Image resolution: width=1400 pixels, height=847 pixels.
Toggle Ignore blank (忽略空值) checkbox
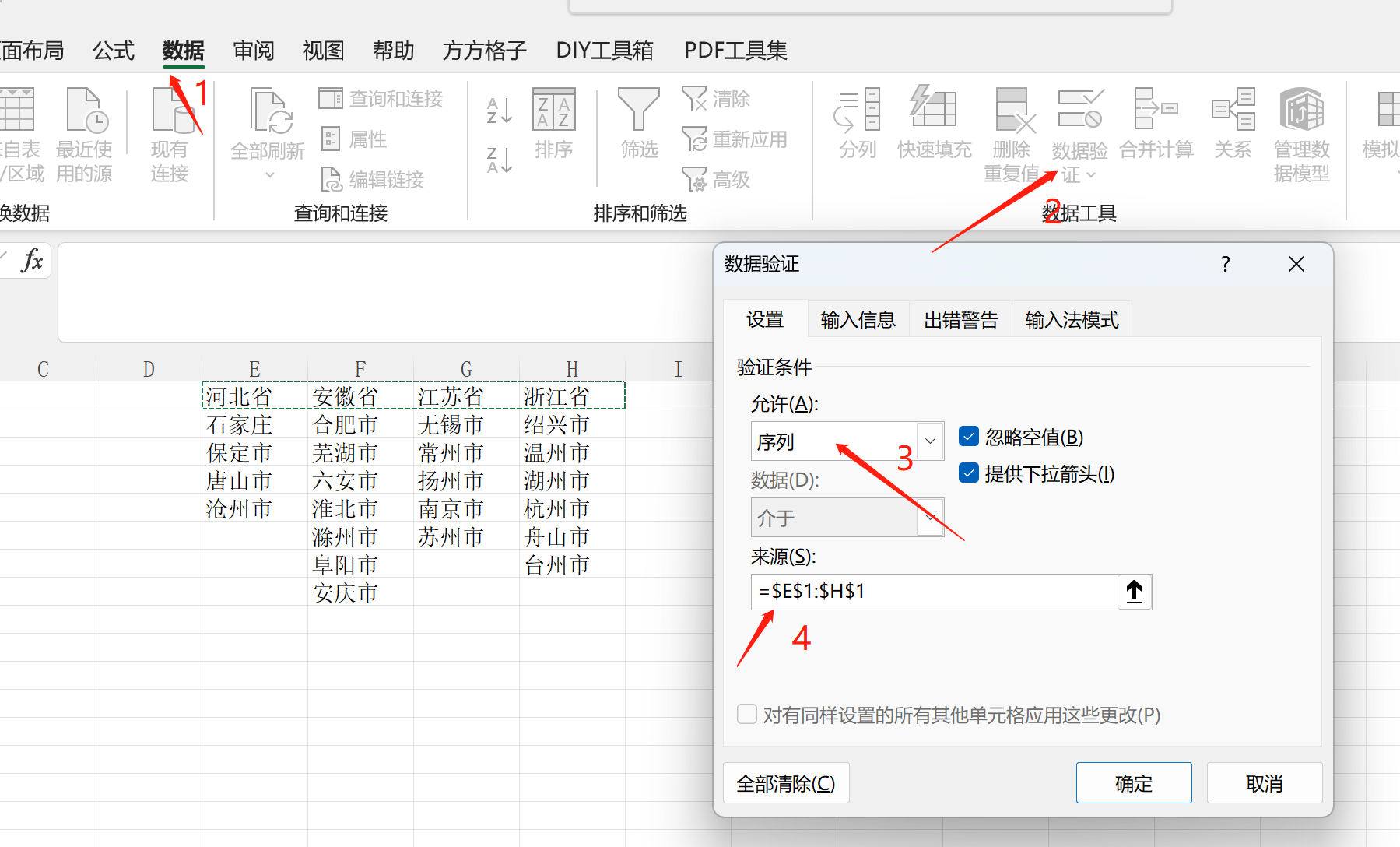coord(969,437)
